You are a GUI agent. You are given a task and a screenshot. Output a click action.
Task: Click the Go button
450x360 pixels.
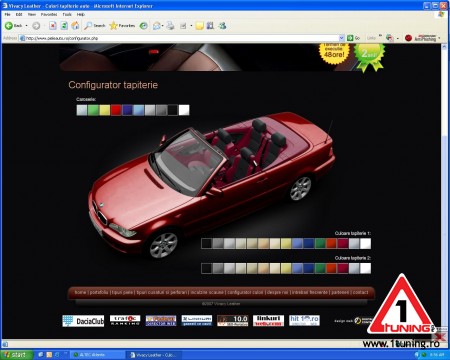353,38
